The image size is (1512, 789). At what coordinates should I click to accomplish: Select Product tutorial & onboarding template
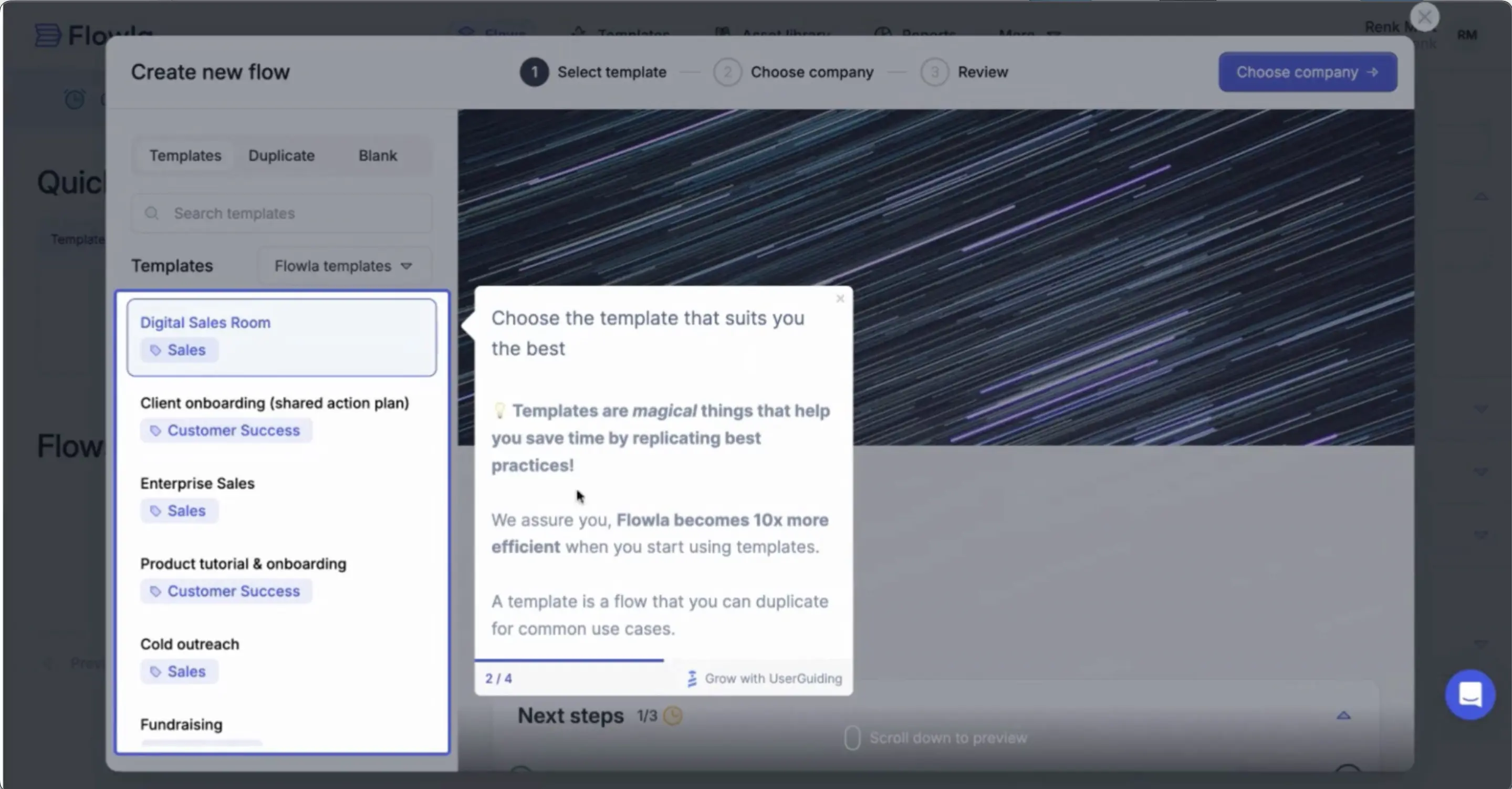pos(243,564)
